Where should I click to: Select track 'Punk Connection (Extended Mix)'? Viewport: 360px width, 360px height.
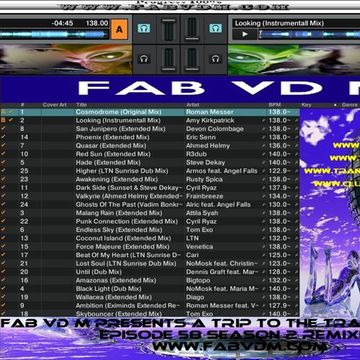tap(127, 221)
